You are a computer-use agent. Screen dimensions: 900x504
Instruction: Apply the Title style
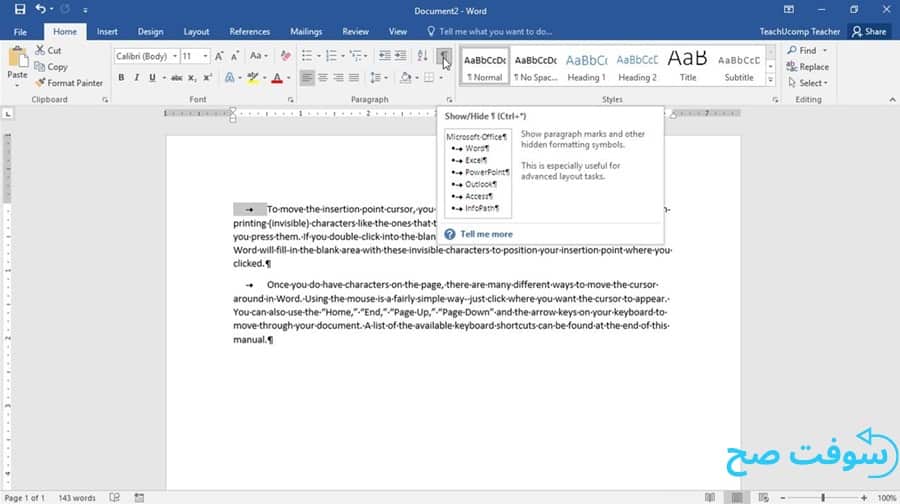pos(688,65)
